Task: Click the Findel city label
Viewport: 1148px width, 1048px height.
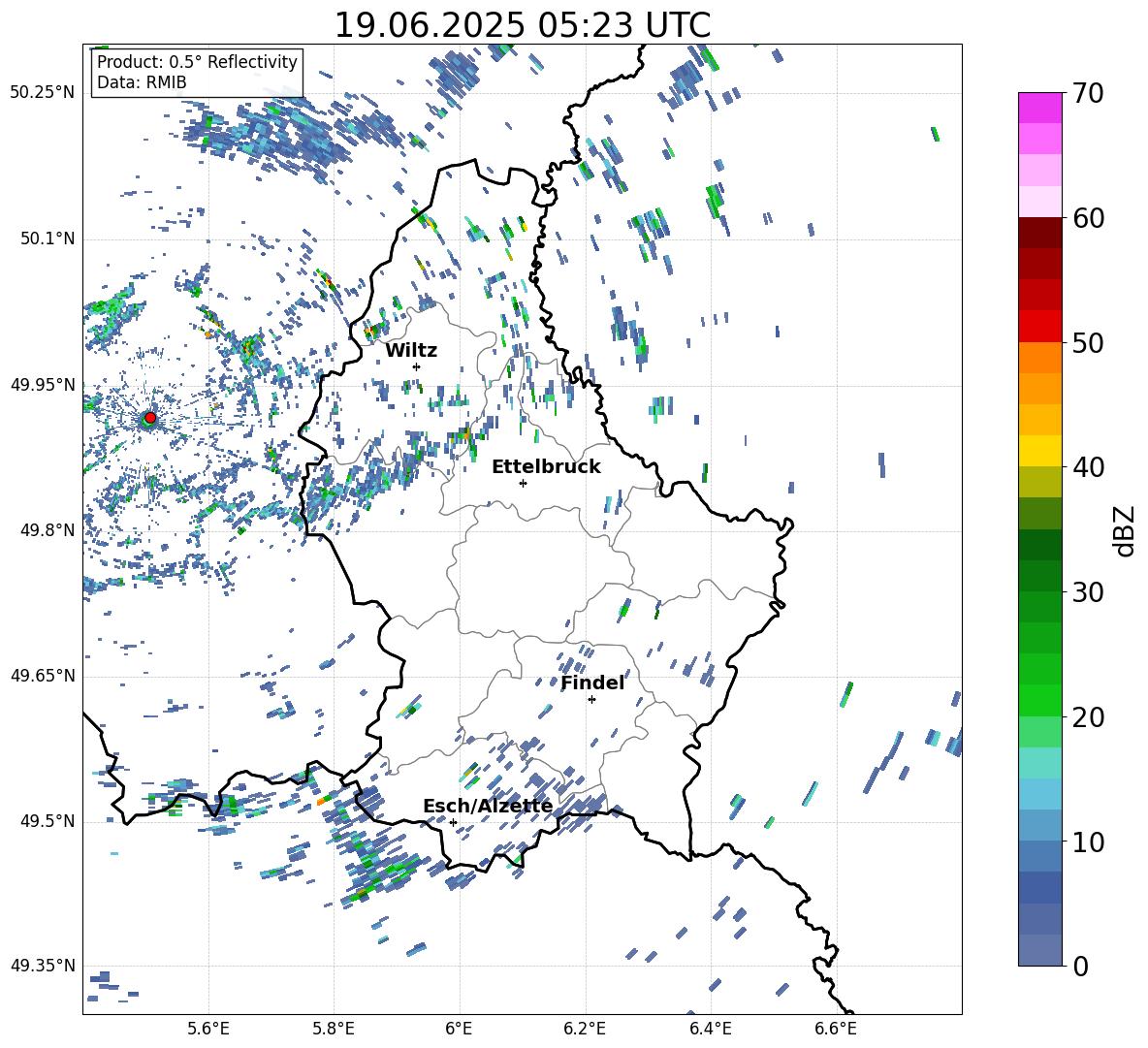Action: click(x=592, y=683)
